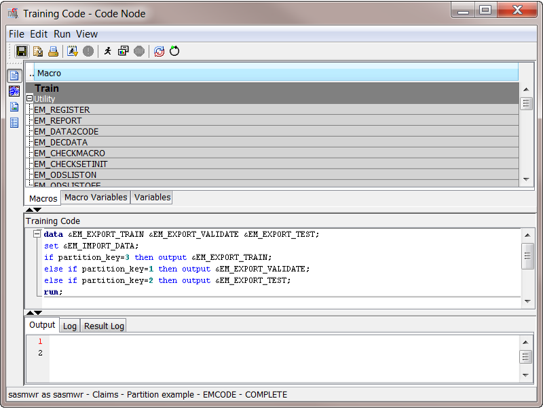543x408 pixels.
Task: Collapse the data step code fold marker
Action: pyautogui.click(x=37, y=234)
